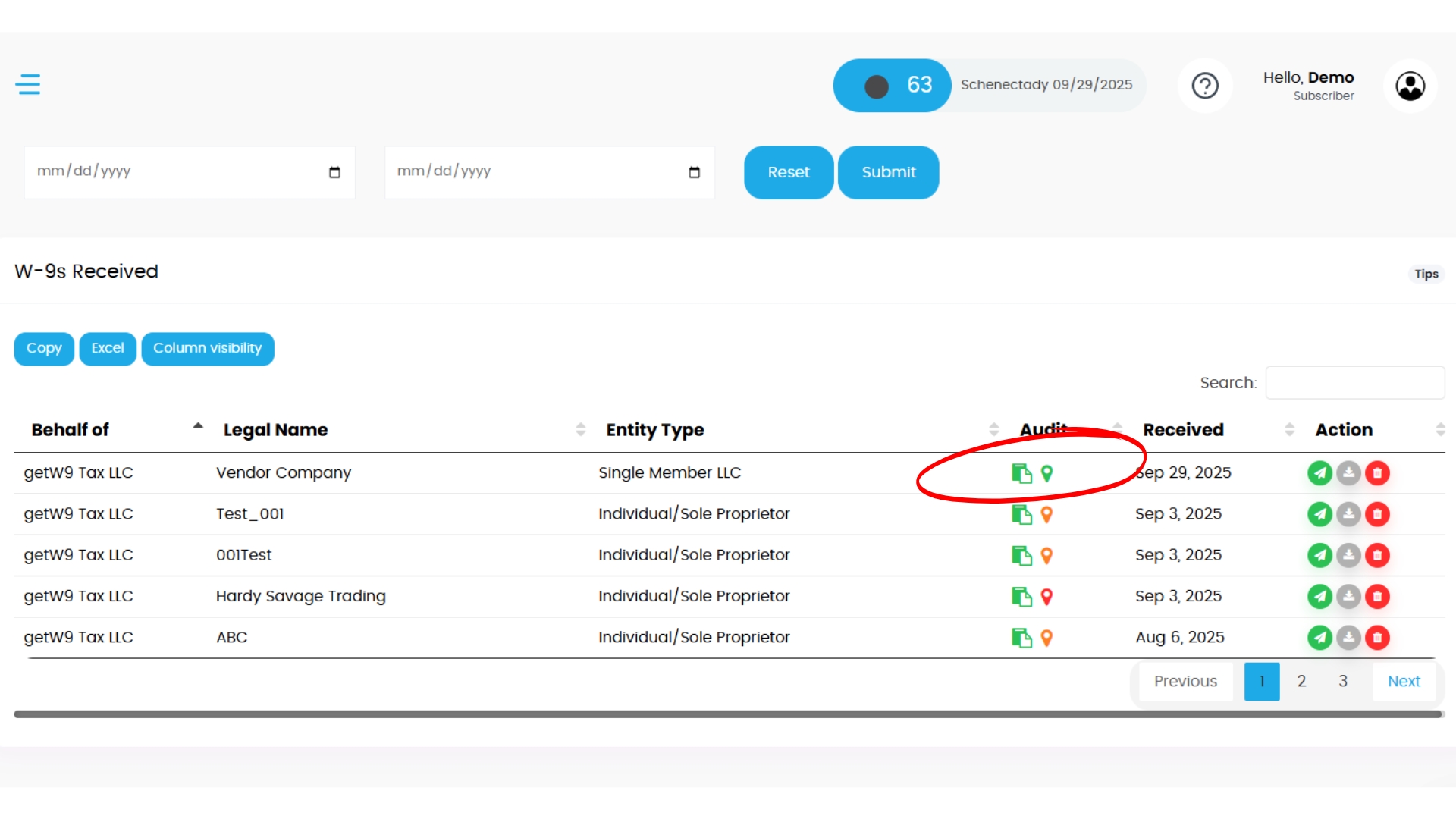Click red location pin for Hardy Savage Trading
Image resolution: width=1456 pixels, height=819 pixels.
click(x=1046, y=597)
